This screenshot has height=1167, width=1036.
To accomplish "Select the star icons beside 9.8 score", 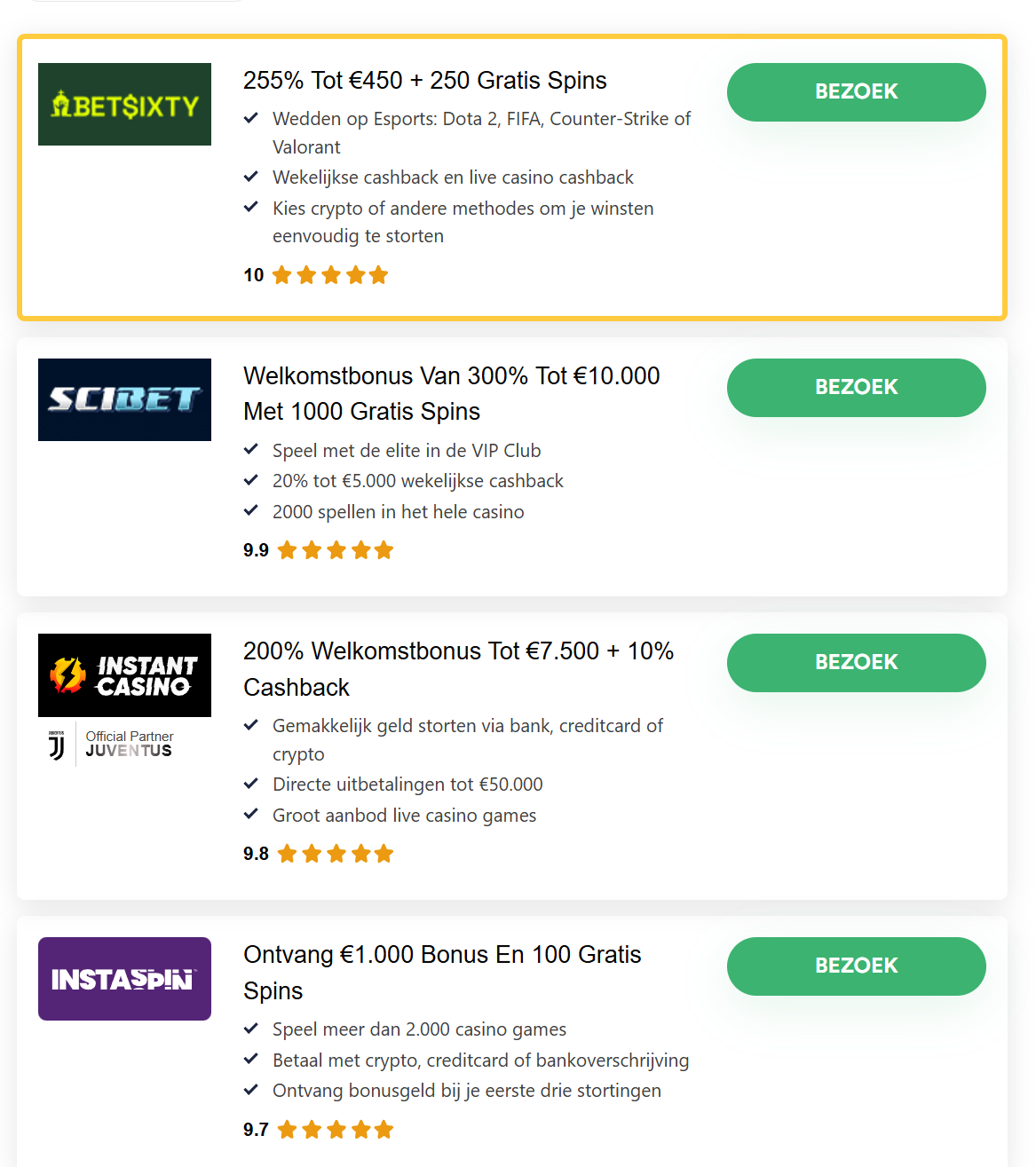I will coord(336,854).
